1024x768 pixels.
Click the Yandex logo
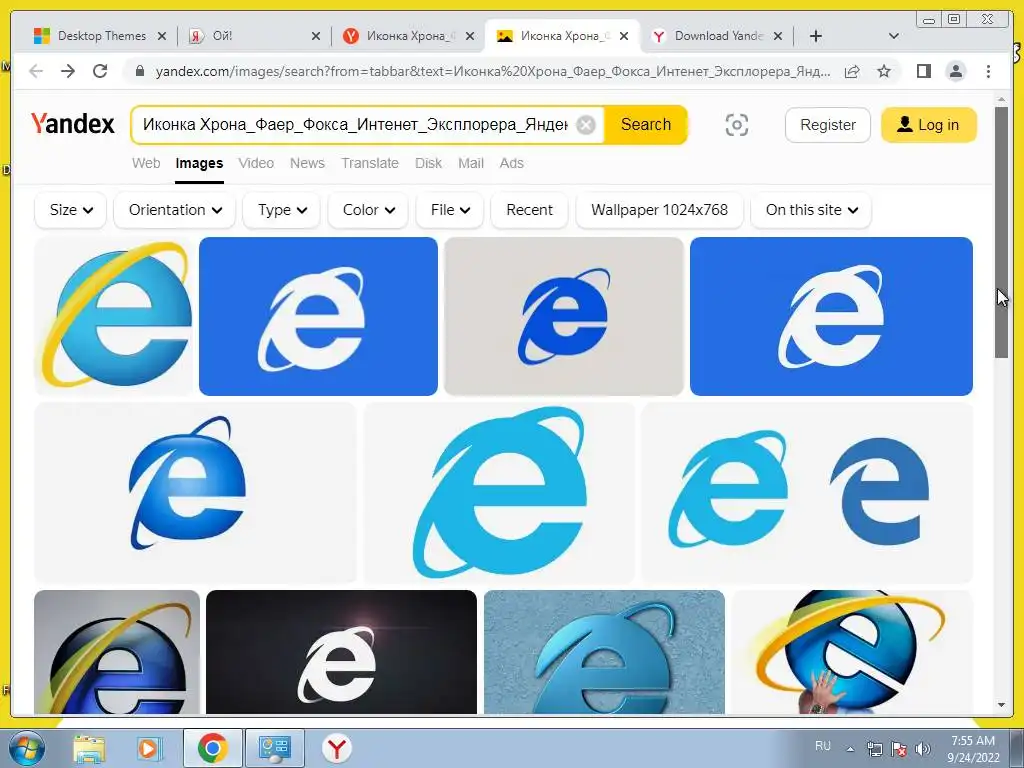click(x=72, y=123)
